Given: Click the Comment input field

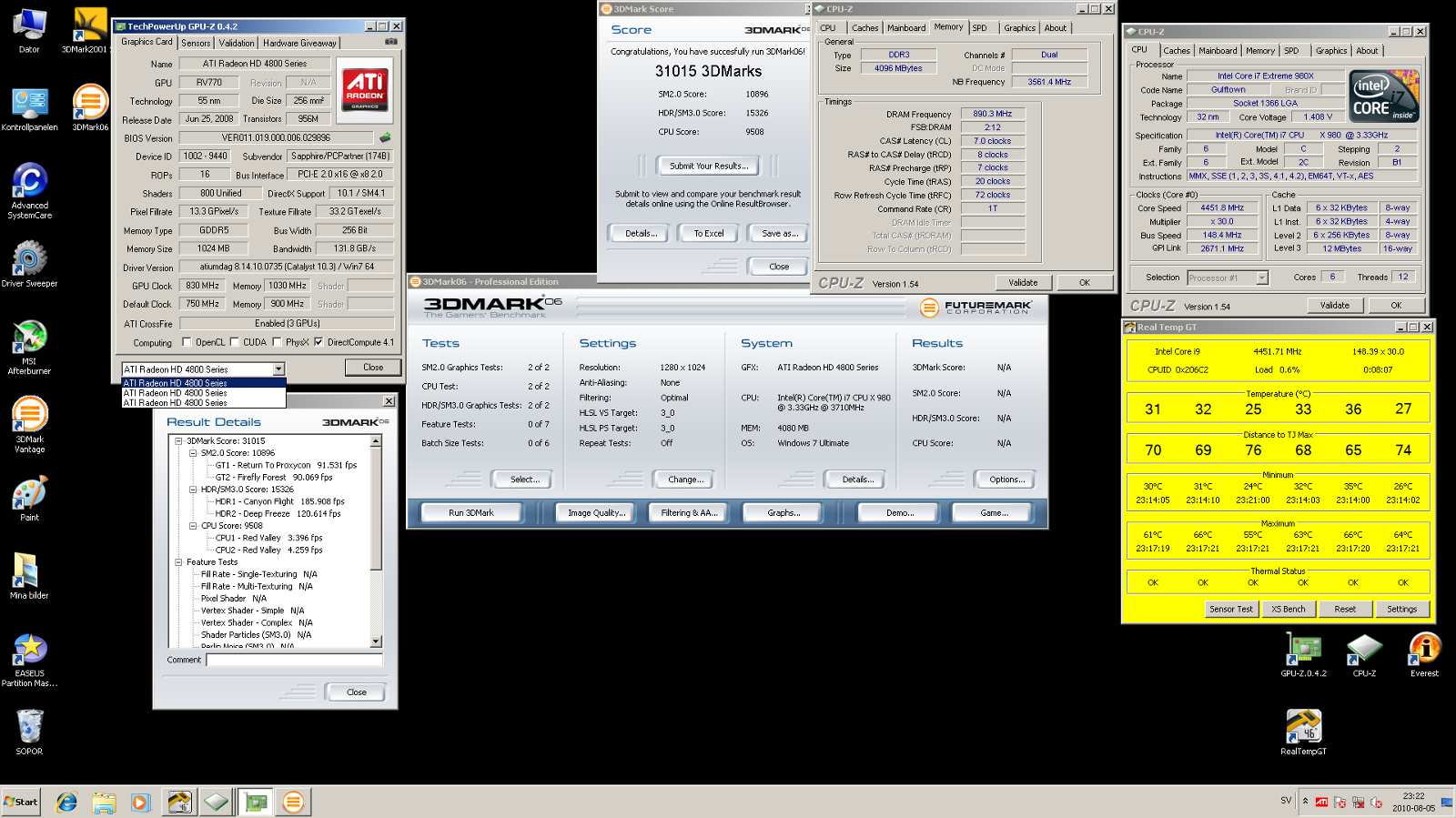Looking at the screenshot, I should coord(294,660).
